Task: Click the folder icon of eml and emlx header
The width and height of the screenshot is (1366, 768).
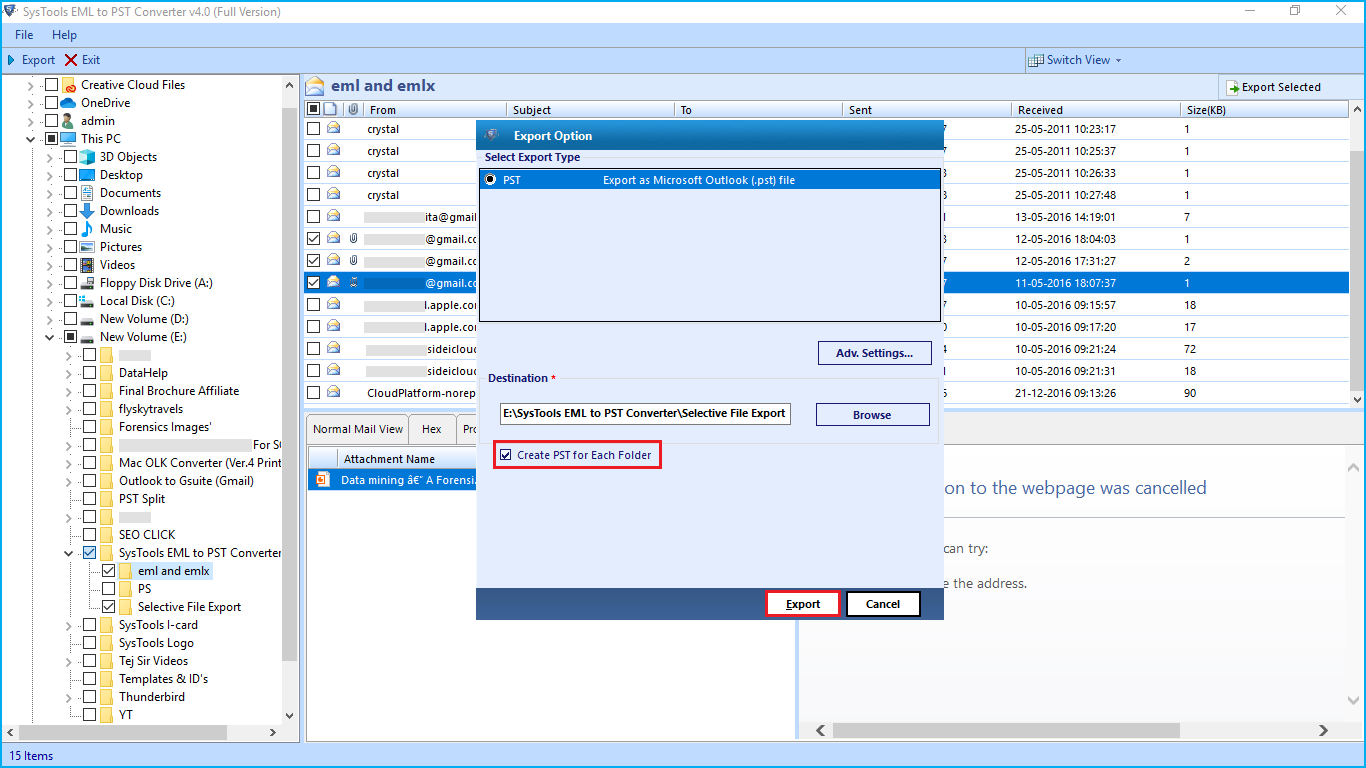Action: tap(316, 86)
